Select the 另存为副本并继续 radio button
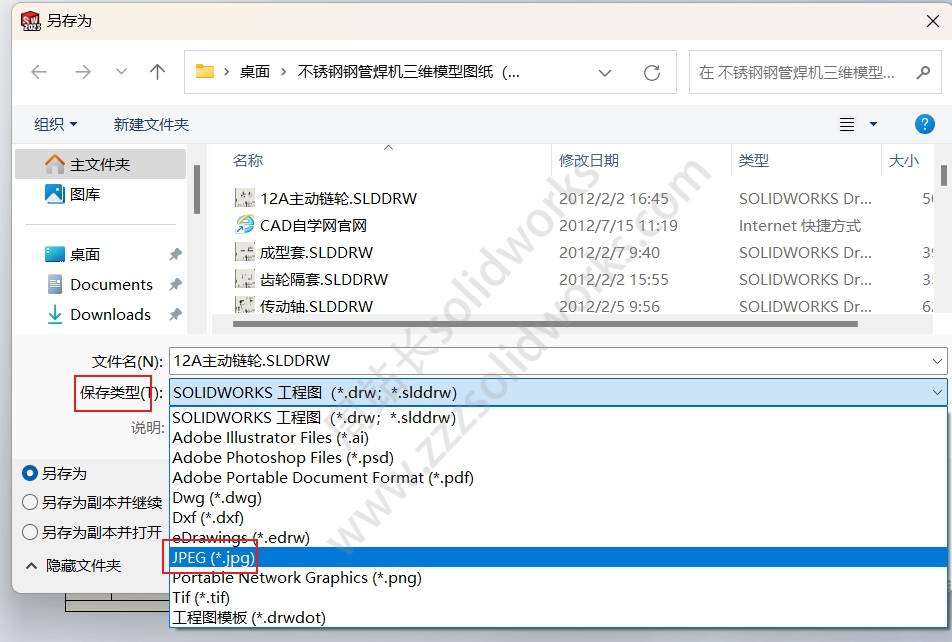The image size is (952, 642). 29,502
